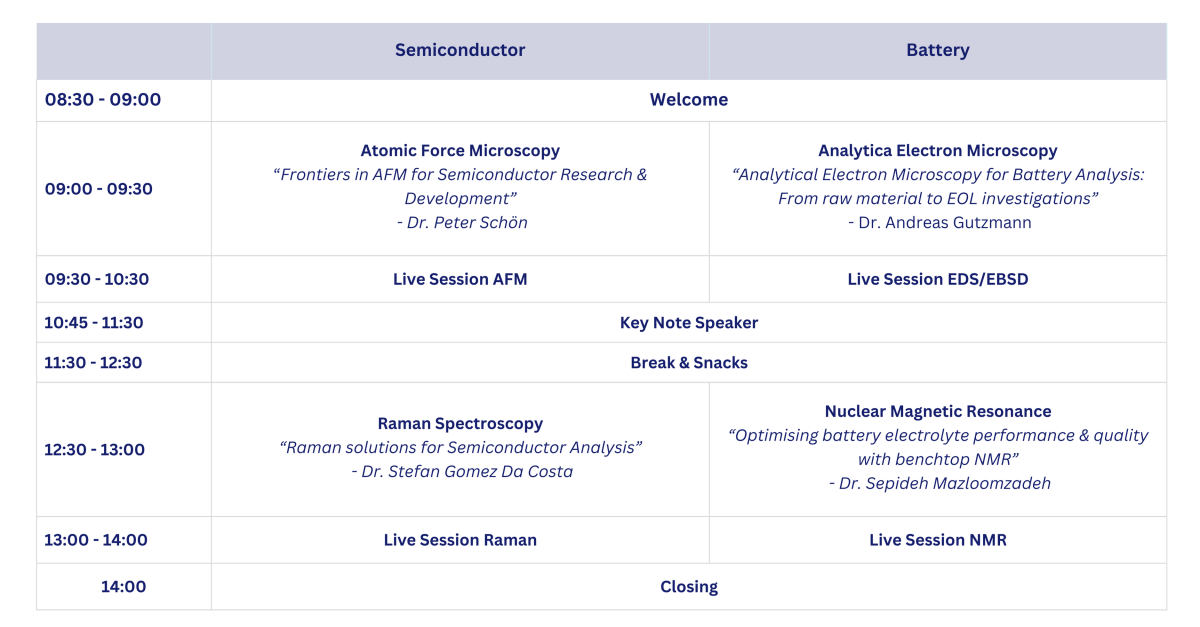This screenshot has width=1200, height=627.
Task: Click the Analytica Electron Microscopy title
Action: click(937, 151)
